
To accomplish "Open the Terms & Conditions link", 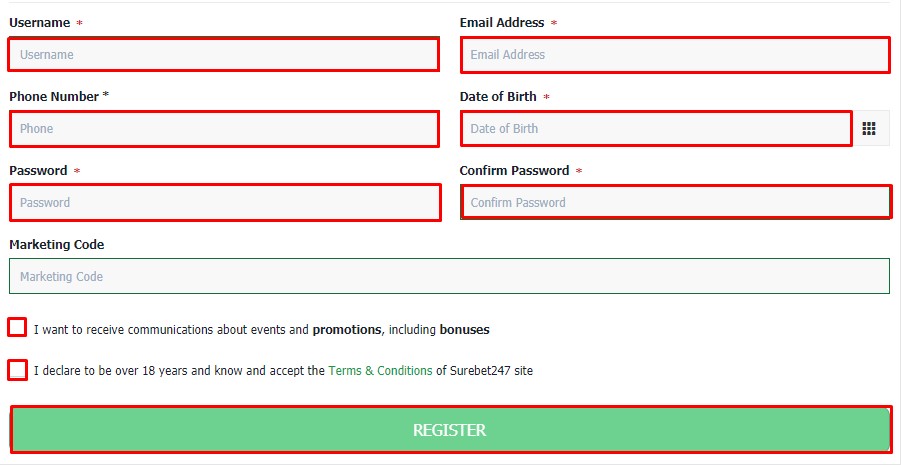I will point(380,371).
